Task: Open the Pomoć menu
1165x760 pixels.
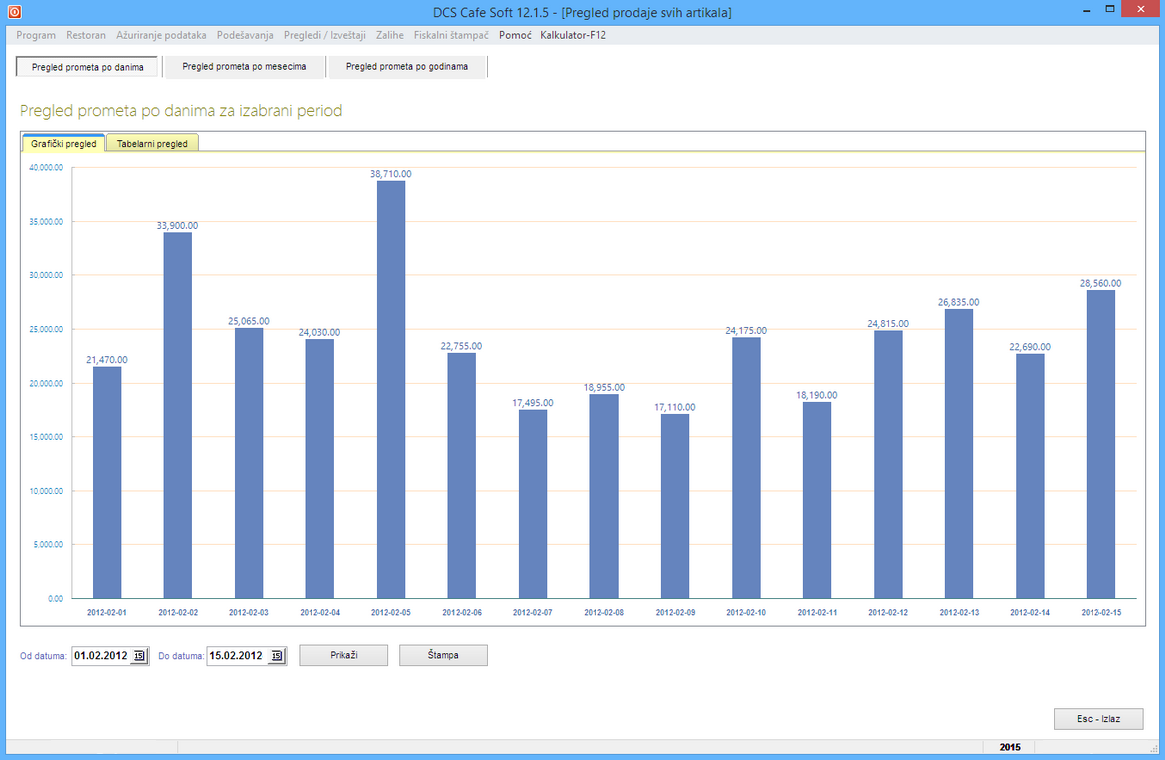Action: tap(514, 35)
